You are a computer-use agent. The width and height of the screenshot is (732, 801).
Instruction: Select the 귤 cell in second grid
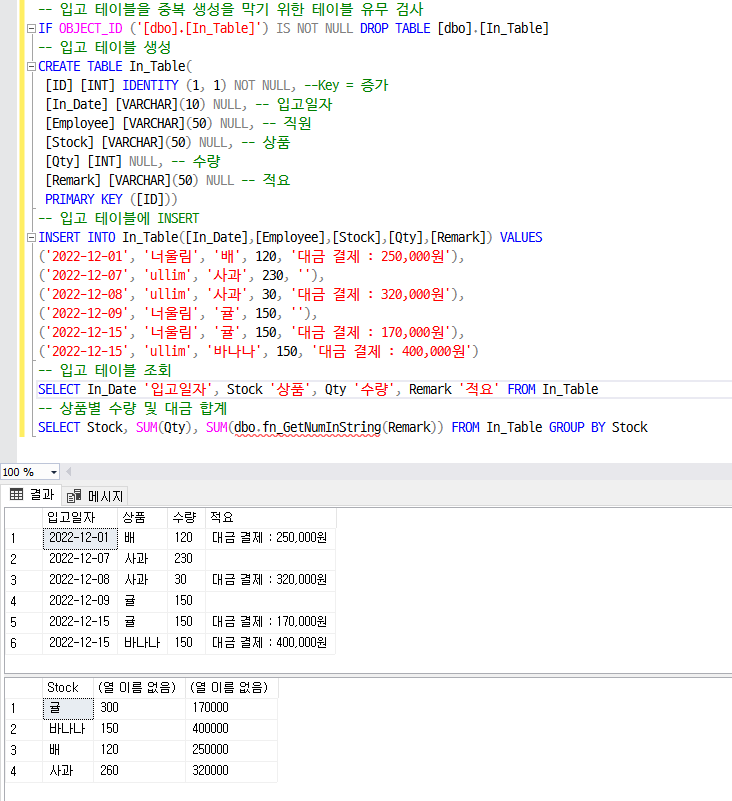pyautogui.click(x=68, y=708)
